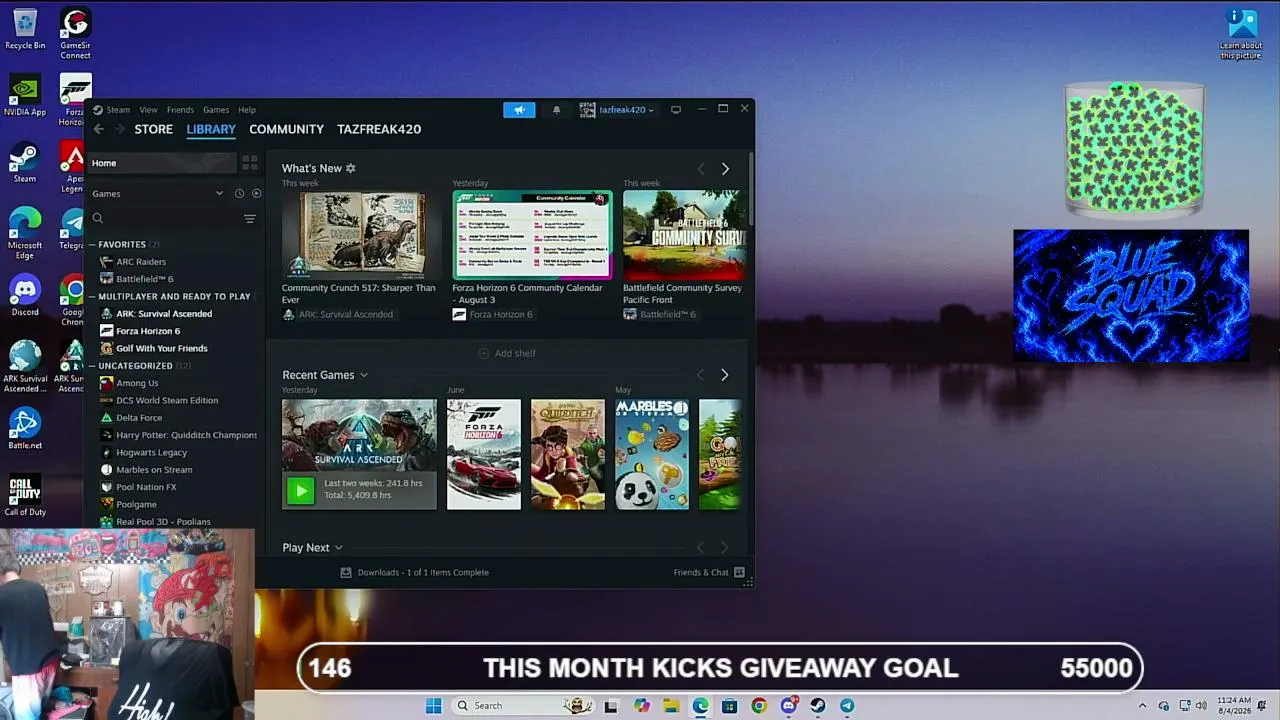Open the View menu
This screenshot has height=720, width=1280.
tap(148, 110)
